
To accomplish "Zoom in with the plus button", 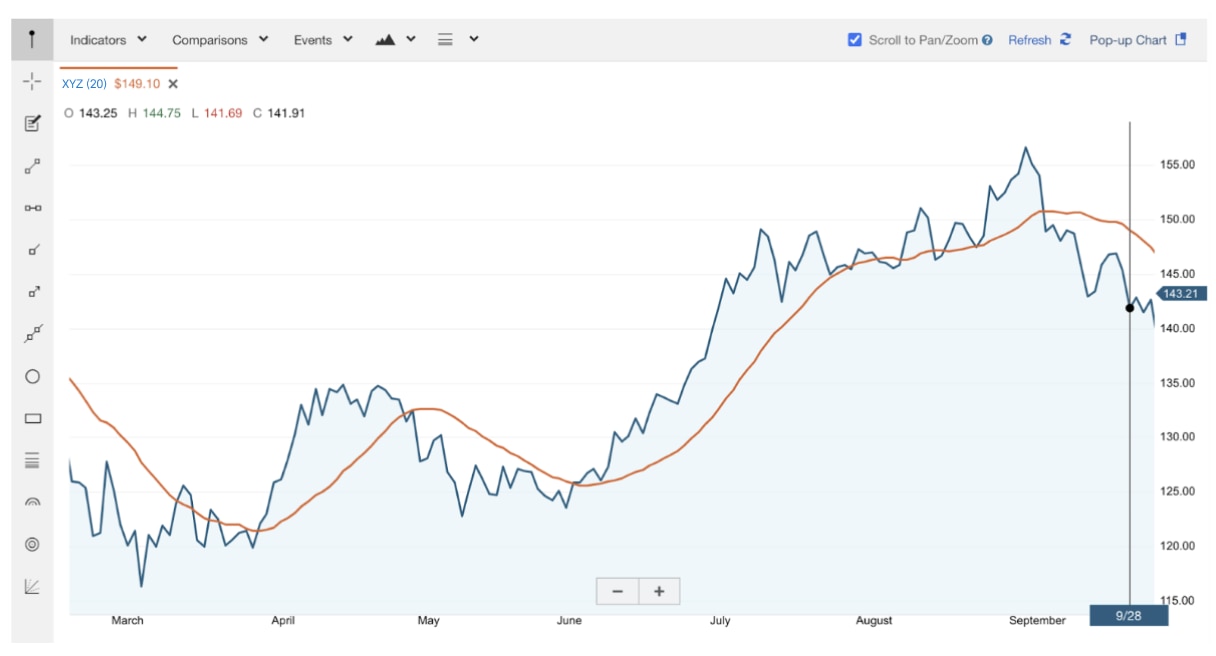I will (659, 591).
